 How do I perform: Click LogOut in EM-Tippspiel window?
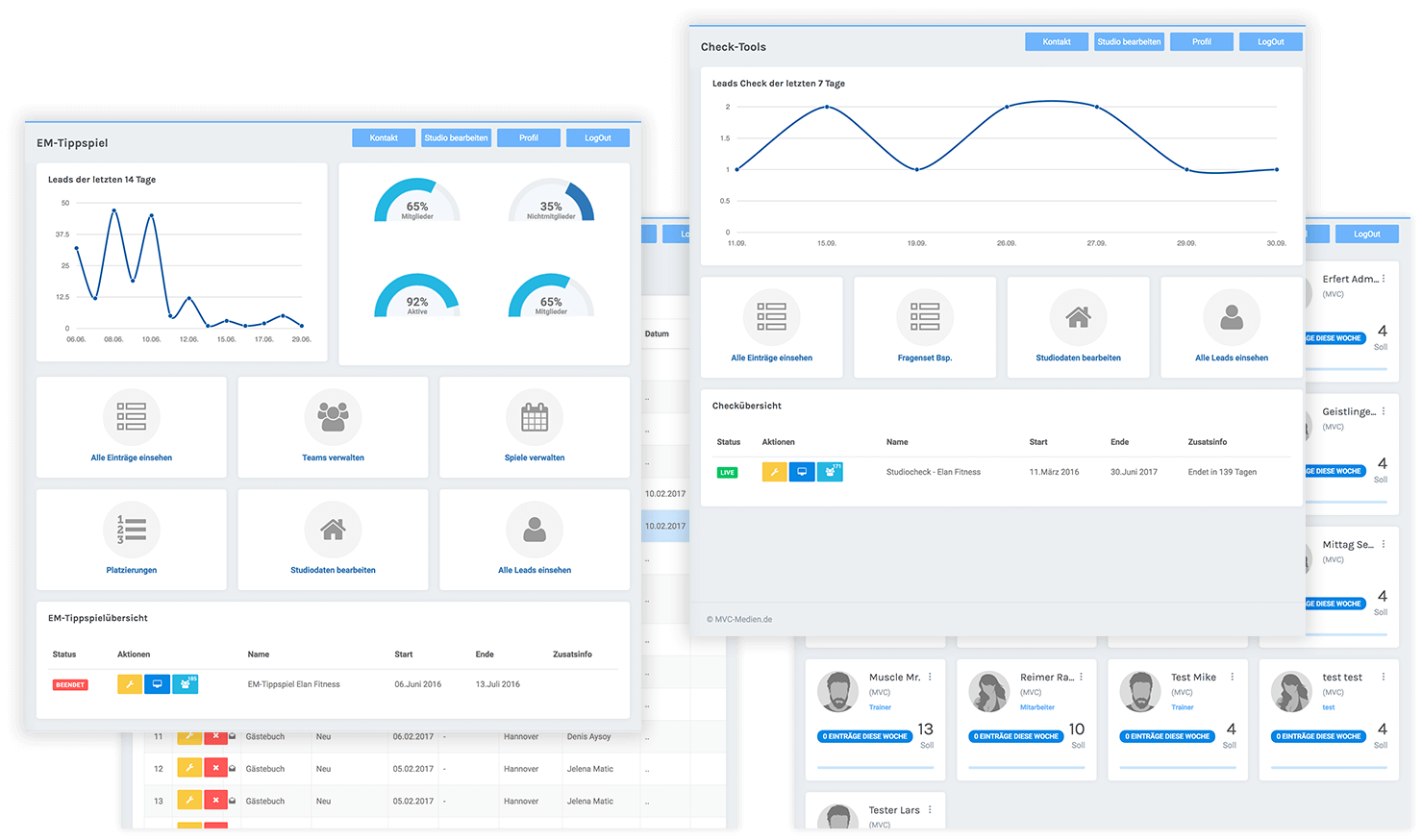[x=598, y=137]
